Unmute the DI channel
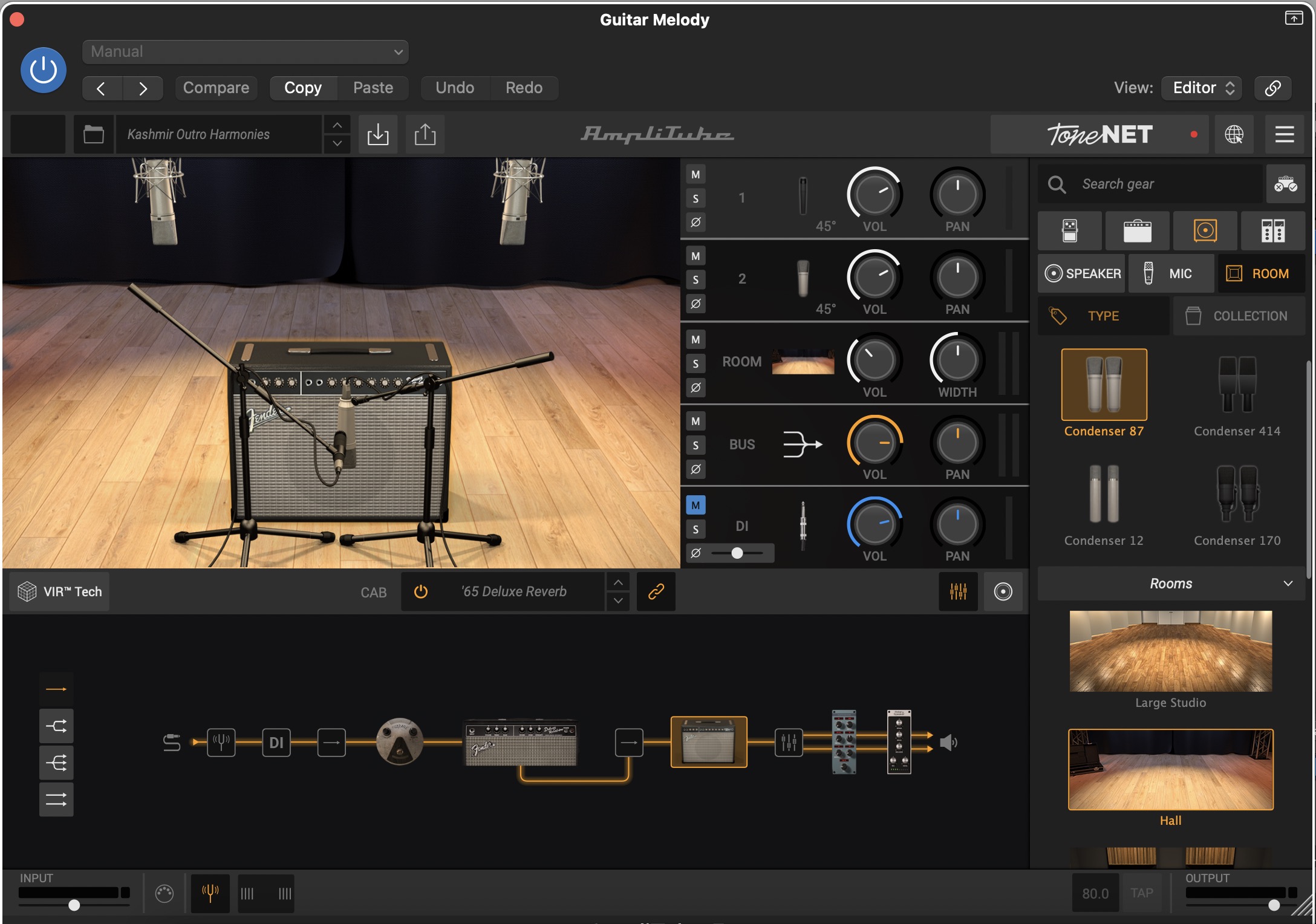 (695, 505)
